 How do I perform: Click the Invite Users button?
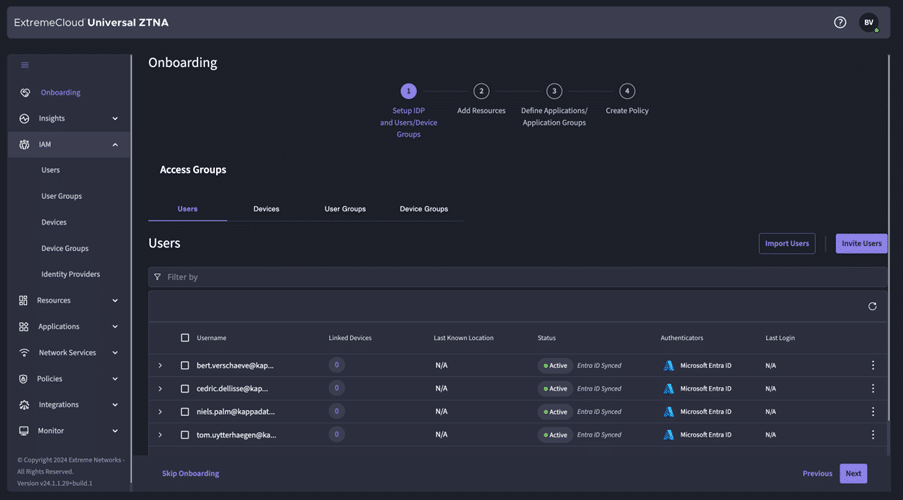tap(861, 243)
